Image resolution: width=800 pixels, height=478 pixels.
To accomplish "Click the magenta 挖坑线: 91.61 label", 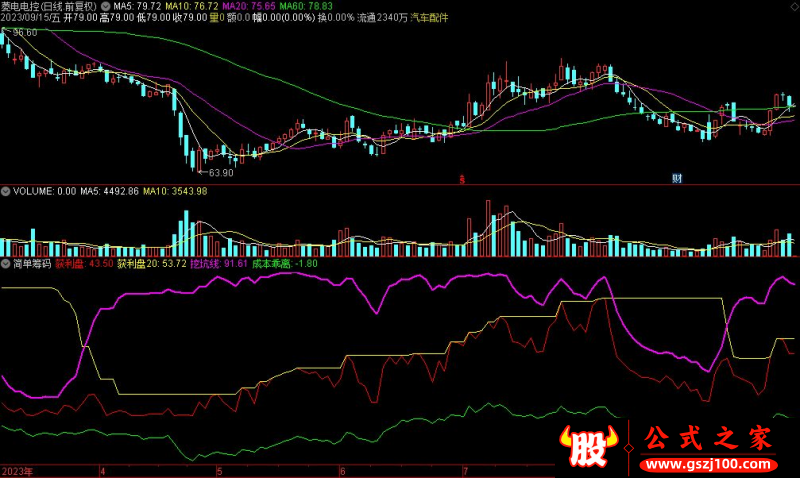I will point(219,264).
